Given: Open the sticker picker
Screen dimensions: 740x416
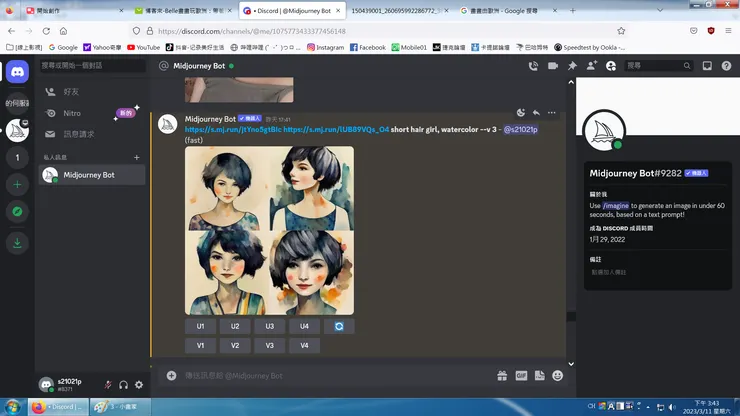Looking at the screenshot, I should 539,376.
